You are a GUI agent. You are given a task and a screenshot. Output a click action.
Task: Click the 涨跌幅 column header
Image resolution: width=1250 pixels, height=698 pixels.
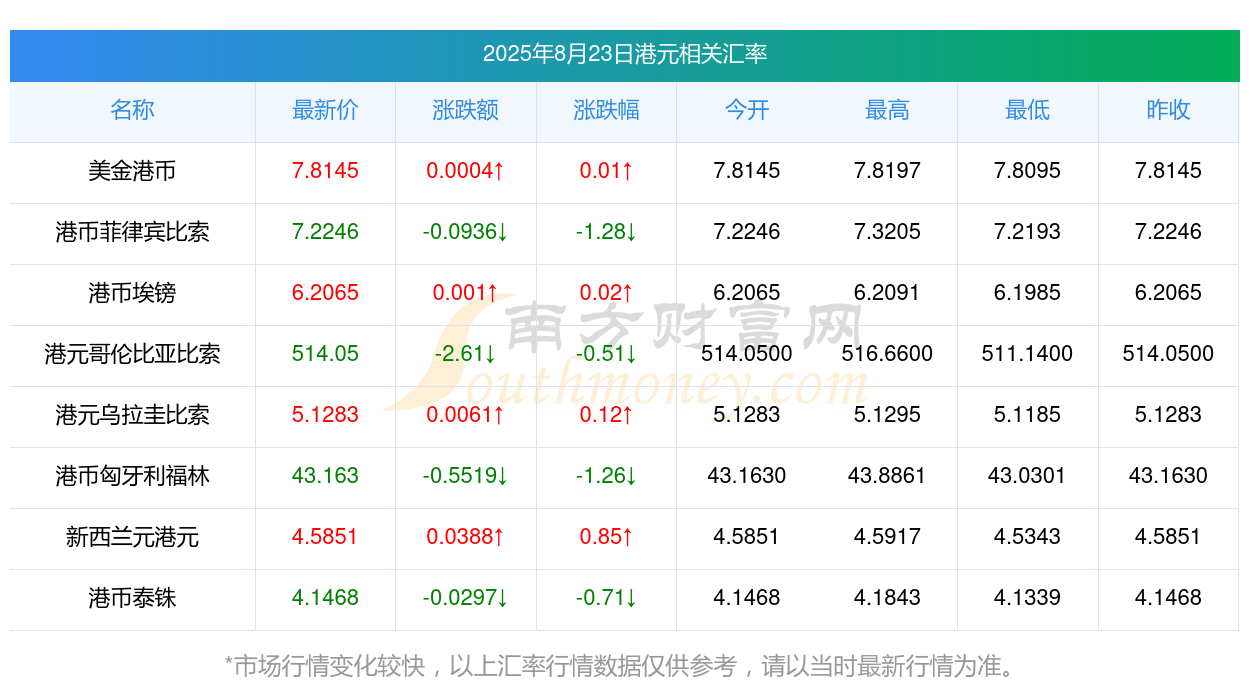pyautogui.click(x=606, y=110)
